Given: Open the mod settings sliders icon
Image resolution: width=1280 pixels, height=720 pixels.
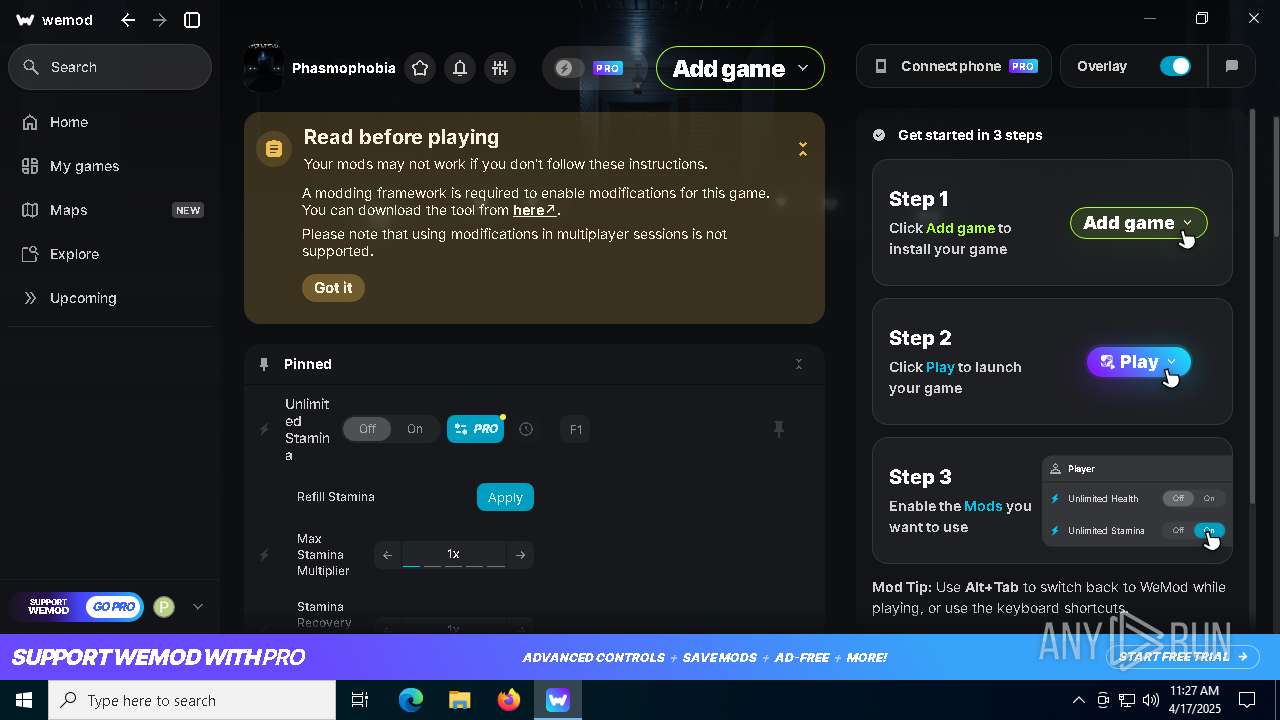Looking at the screenshot, I should (500, 68).
